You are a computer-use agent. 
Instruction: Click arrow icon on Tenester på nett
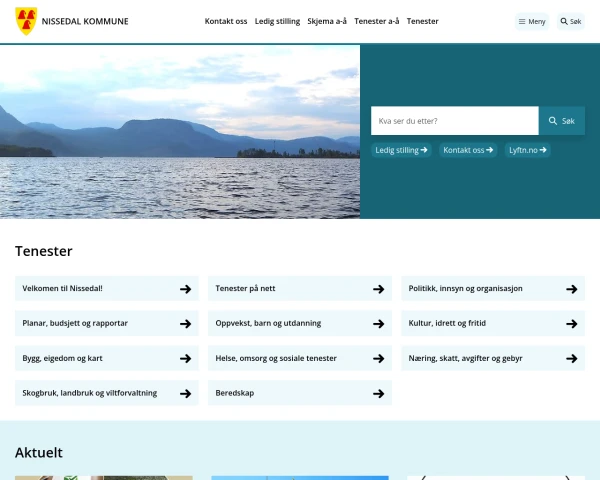tap(378, 289)
